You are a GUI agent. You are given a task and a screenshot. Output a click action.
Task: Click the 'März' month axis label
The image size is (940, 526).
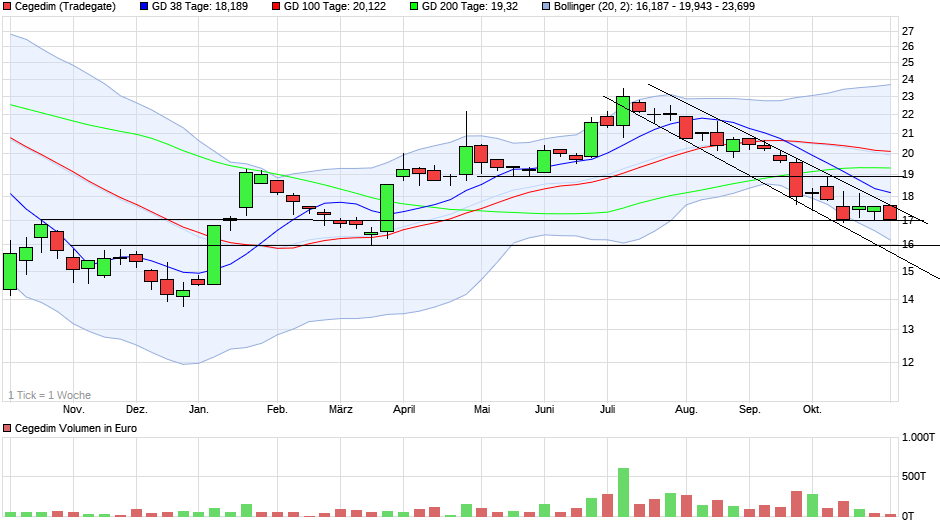[x=341, y=410]
